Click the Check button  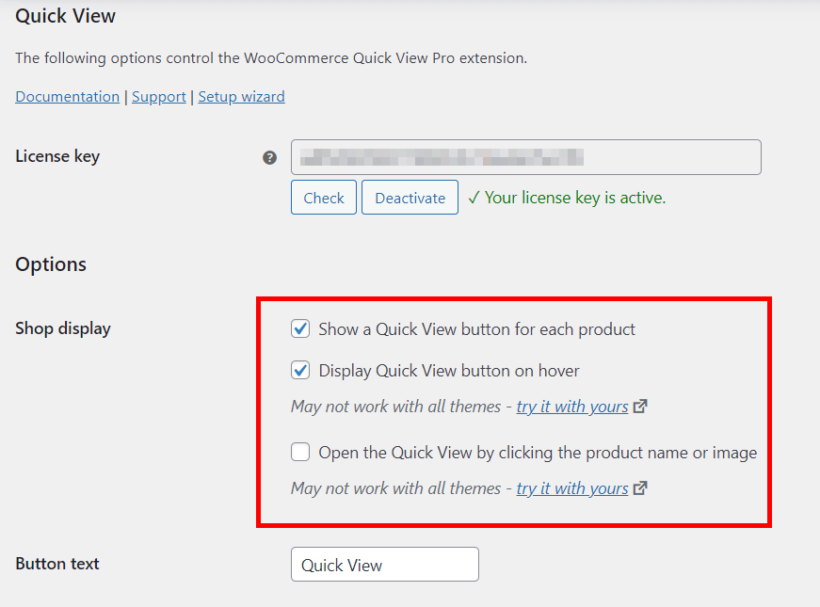click(323, 197)
